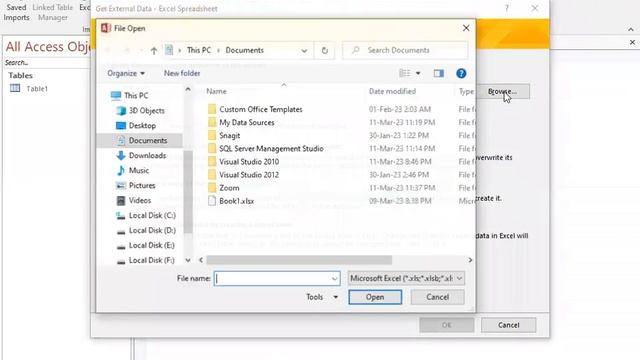Open Saved Imports in Access ribbon
The image size is (640, 360).
pyautogui.click(x=16, y=12)
